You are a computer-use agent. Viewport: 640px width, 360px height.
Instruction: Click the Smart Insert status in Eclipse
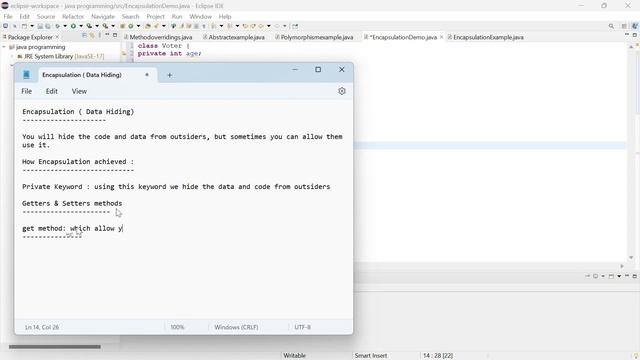371,356
